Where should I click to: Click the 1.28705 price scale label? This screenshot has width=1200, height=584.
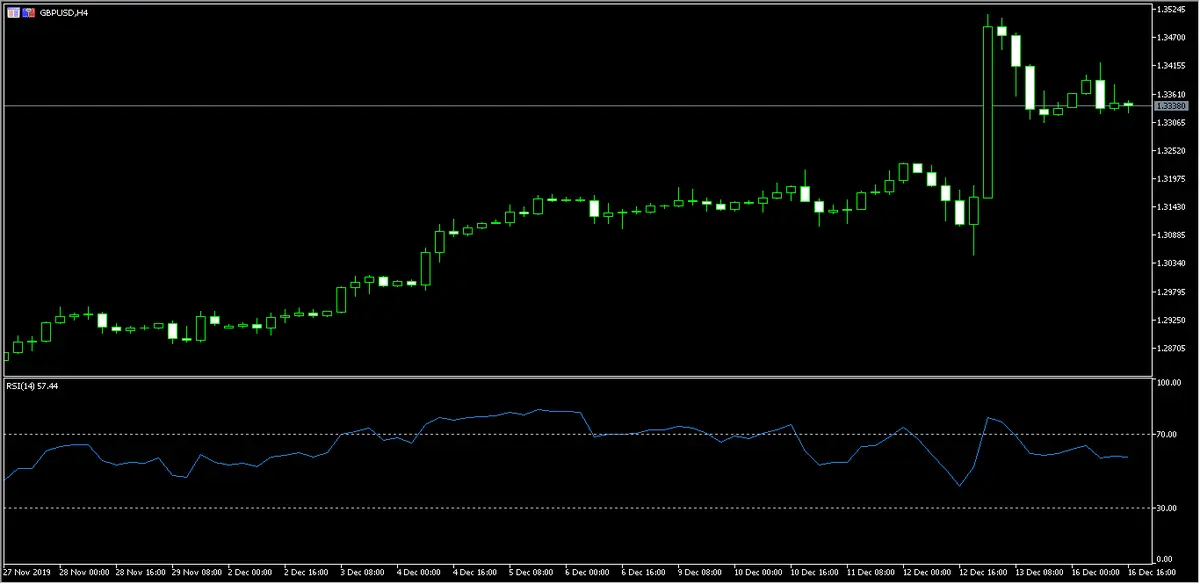pos(1171,348)
